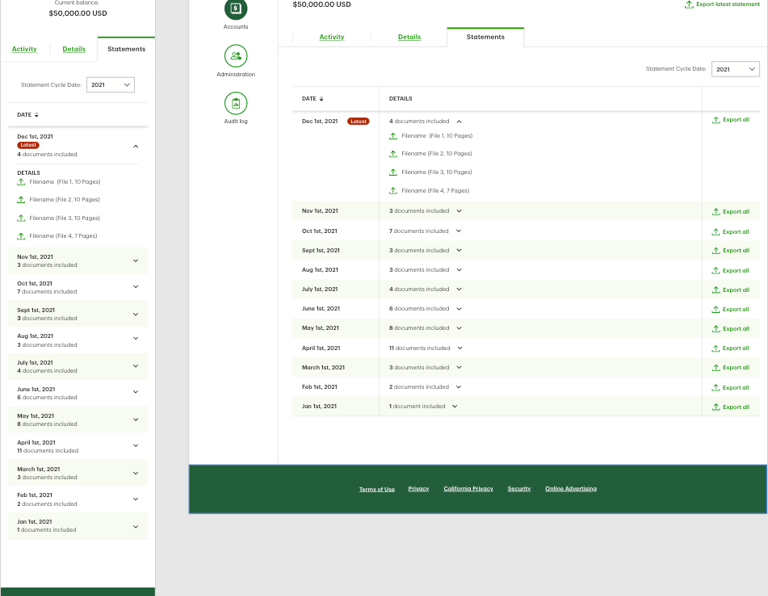Open Statement Cycle Date dropdown in desktop view
The image size is (768, 596).
(x=735, y=69)
